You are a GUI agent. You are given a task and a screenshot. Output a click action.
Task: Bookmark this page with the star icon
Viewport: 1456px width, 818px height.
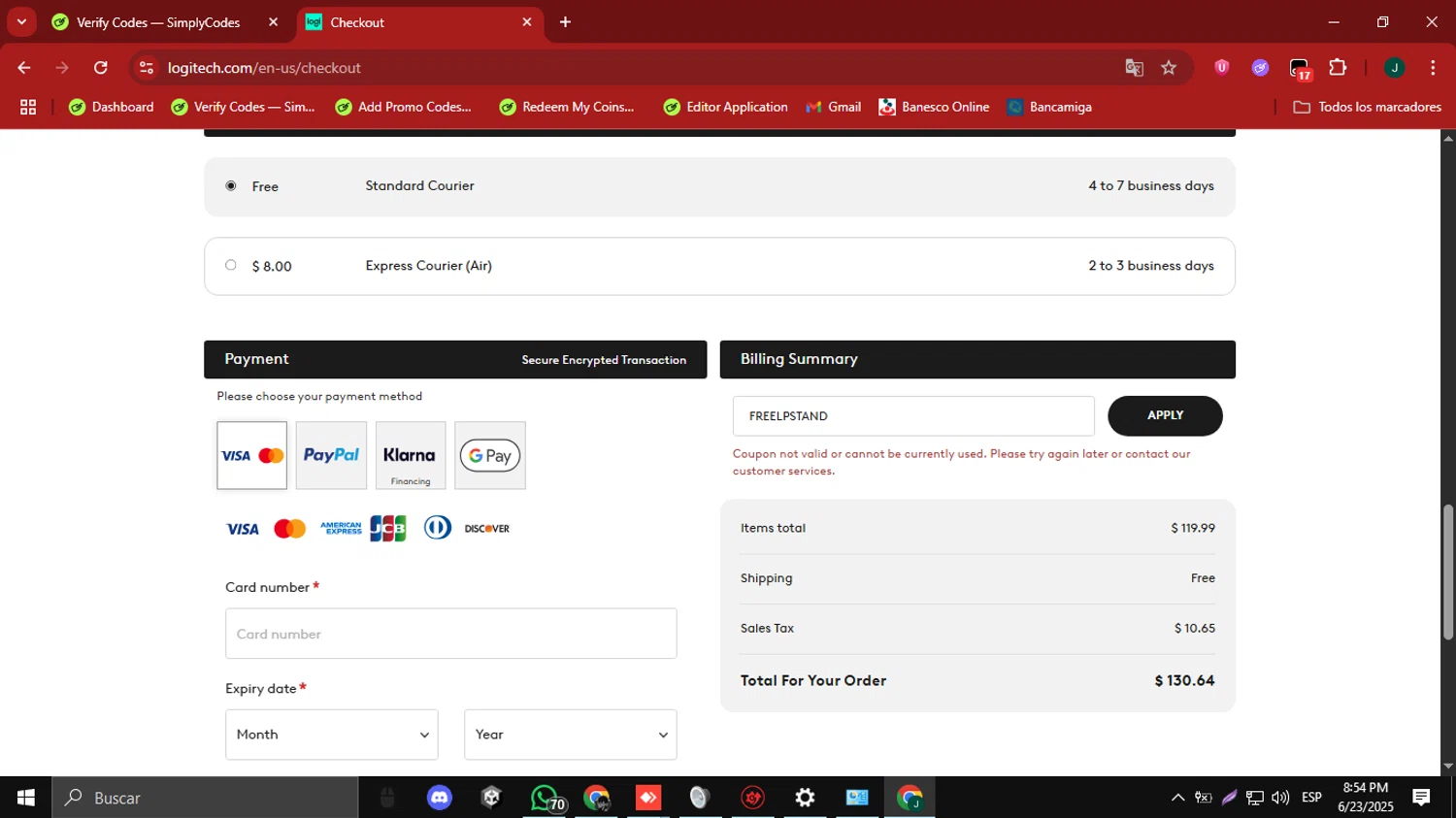coord(1169,68)
